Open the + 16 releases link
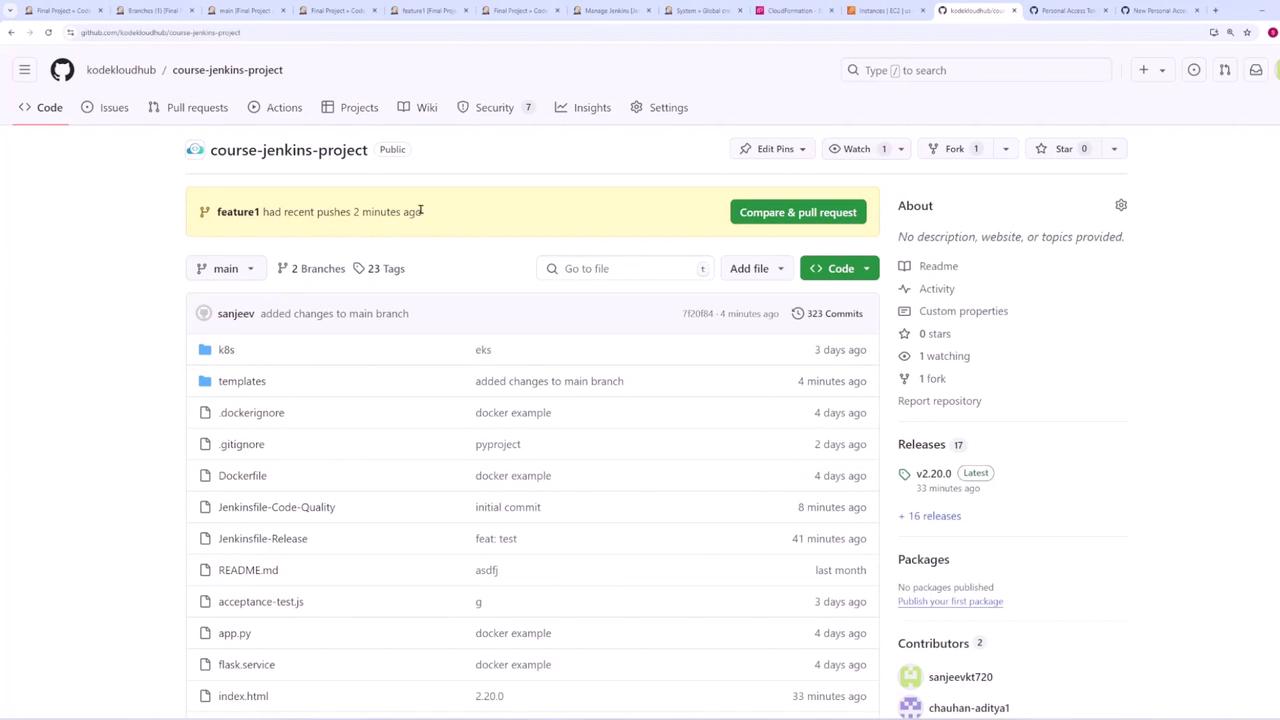 pos(930,516)
